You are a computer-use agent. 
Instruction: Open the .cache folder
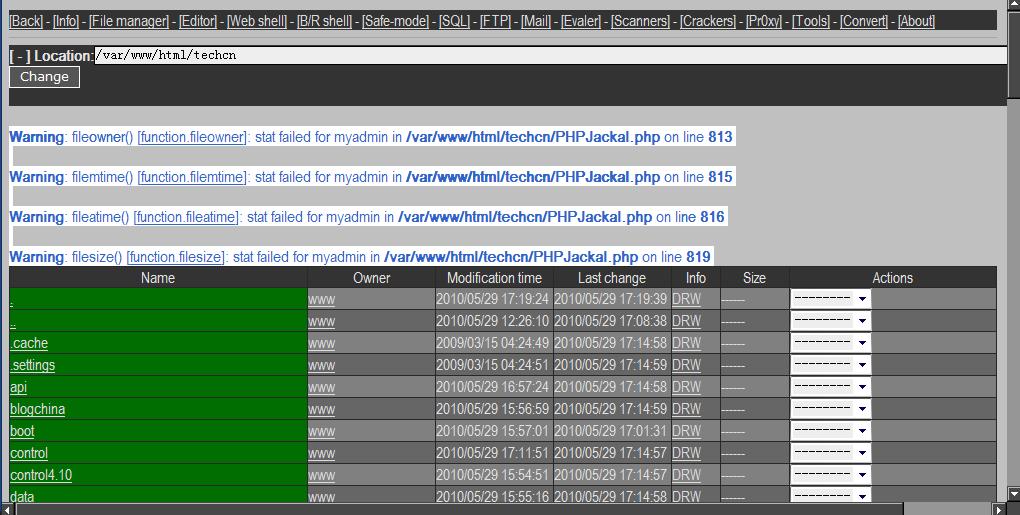click(29, 343)
